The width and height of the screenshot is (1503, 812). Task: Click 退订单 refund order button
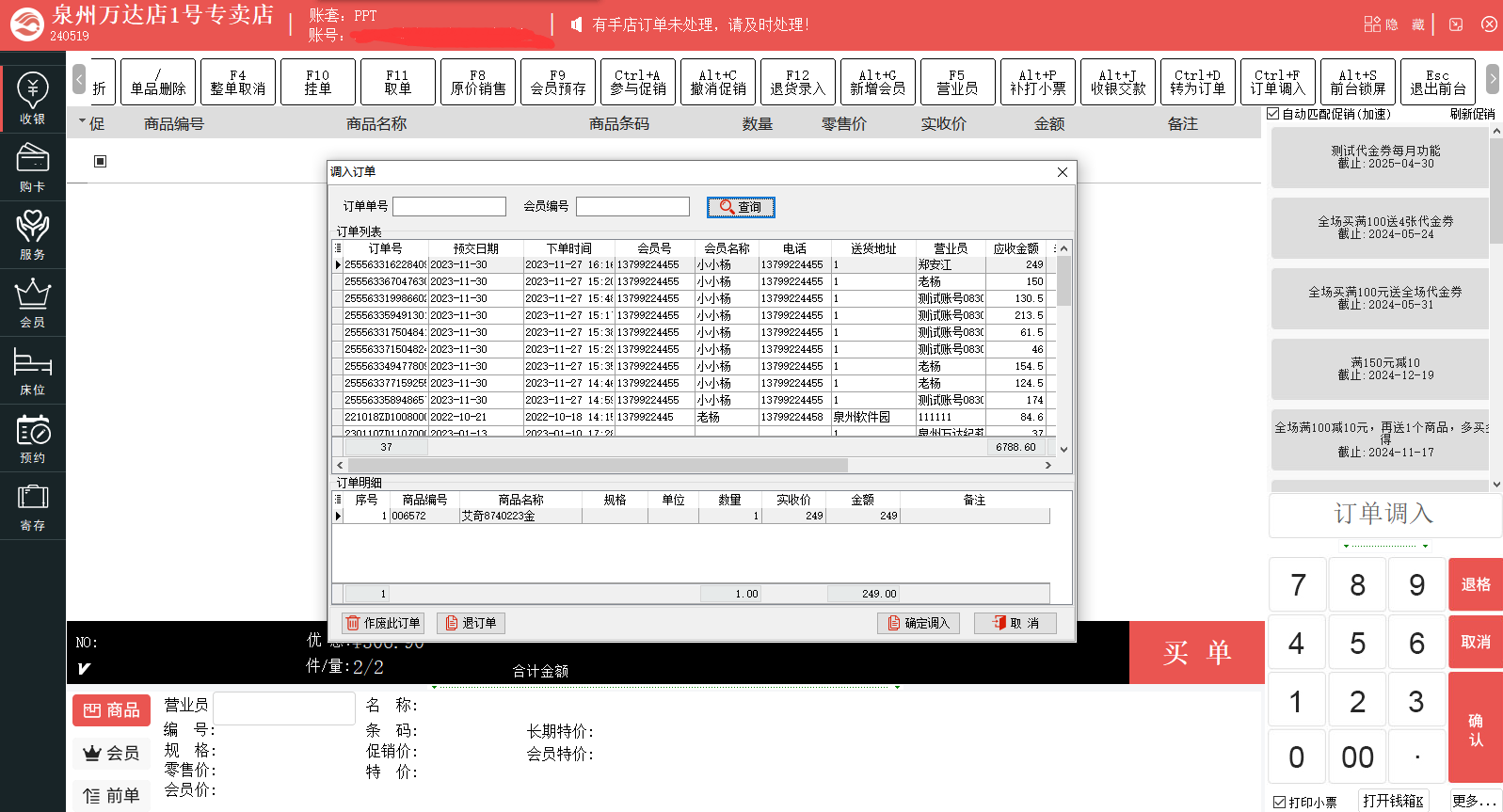pos(472,623)
